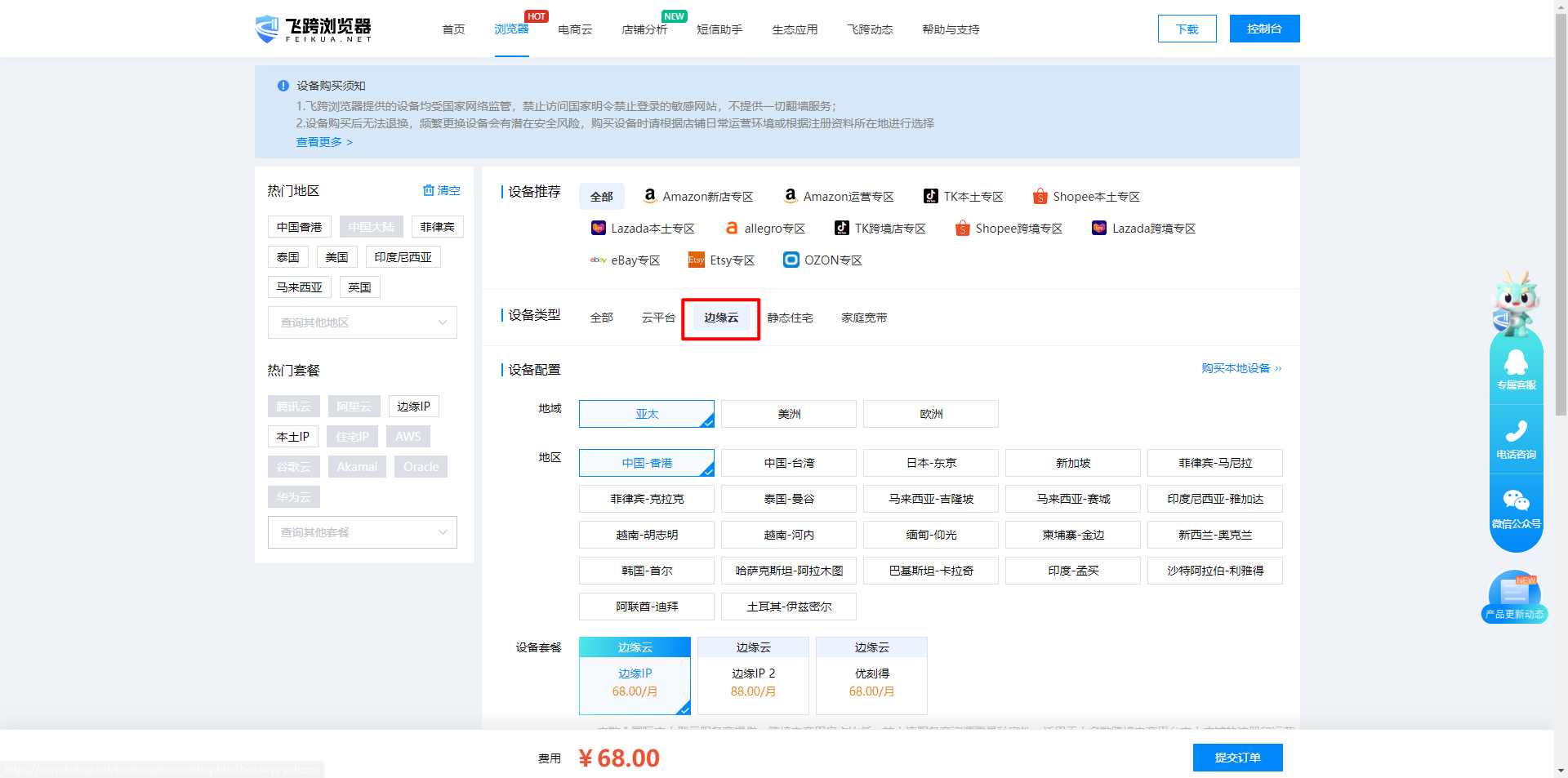Choose the 中国-台湾 area
The height and width of the screenshot is (778, 1568).
[789, 463]
